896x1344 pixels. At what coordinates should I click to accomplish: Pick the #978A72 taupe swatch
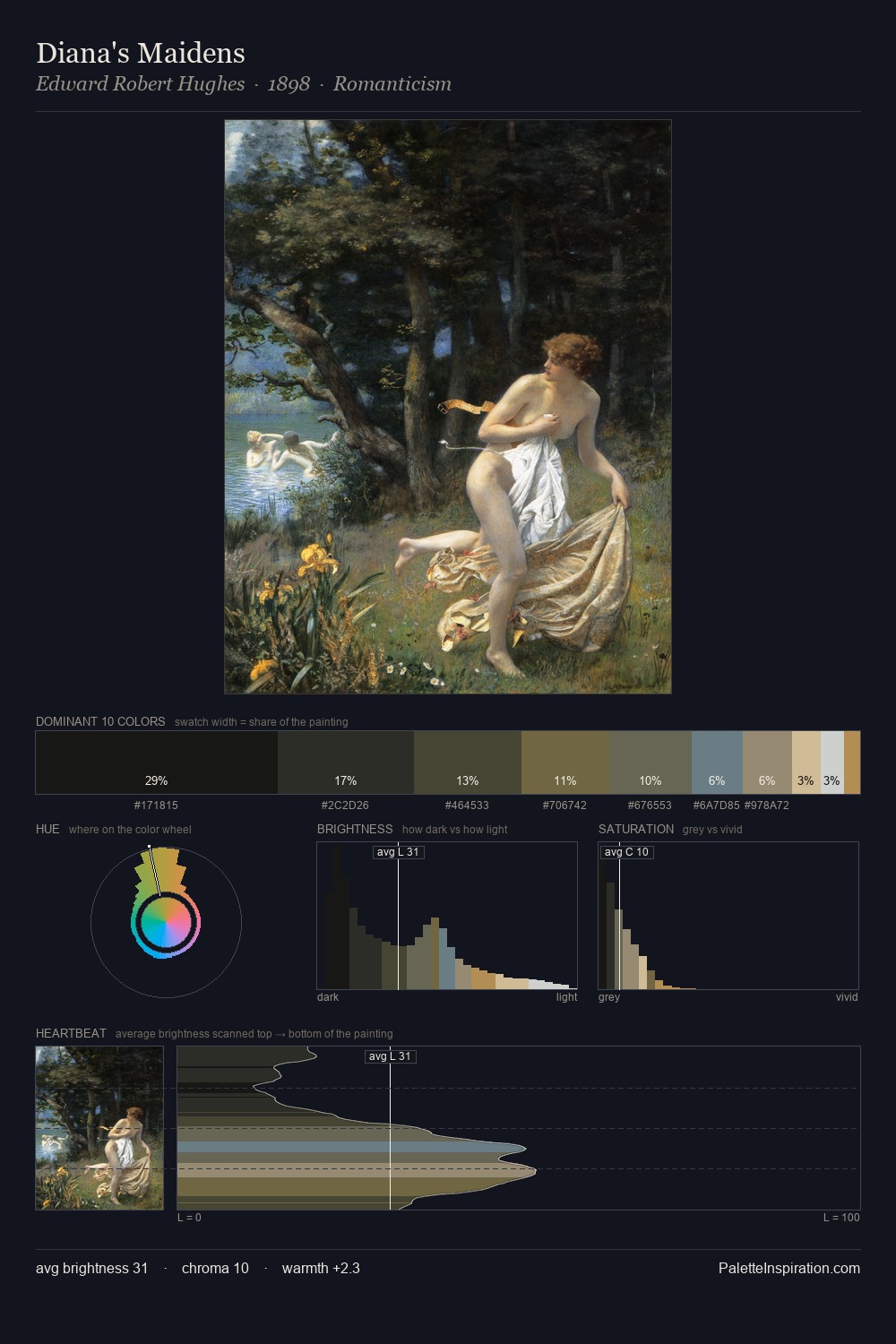pyautogui.click(x=767, y=762)
